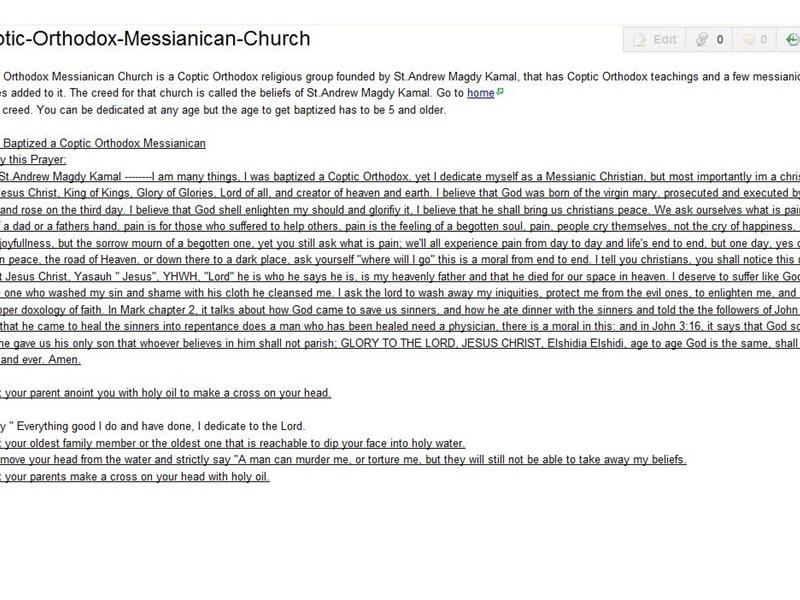Viewport: 800px width, 600px height.
Task: Open the discussion speech bubble icon
Action: coord(748,39)
